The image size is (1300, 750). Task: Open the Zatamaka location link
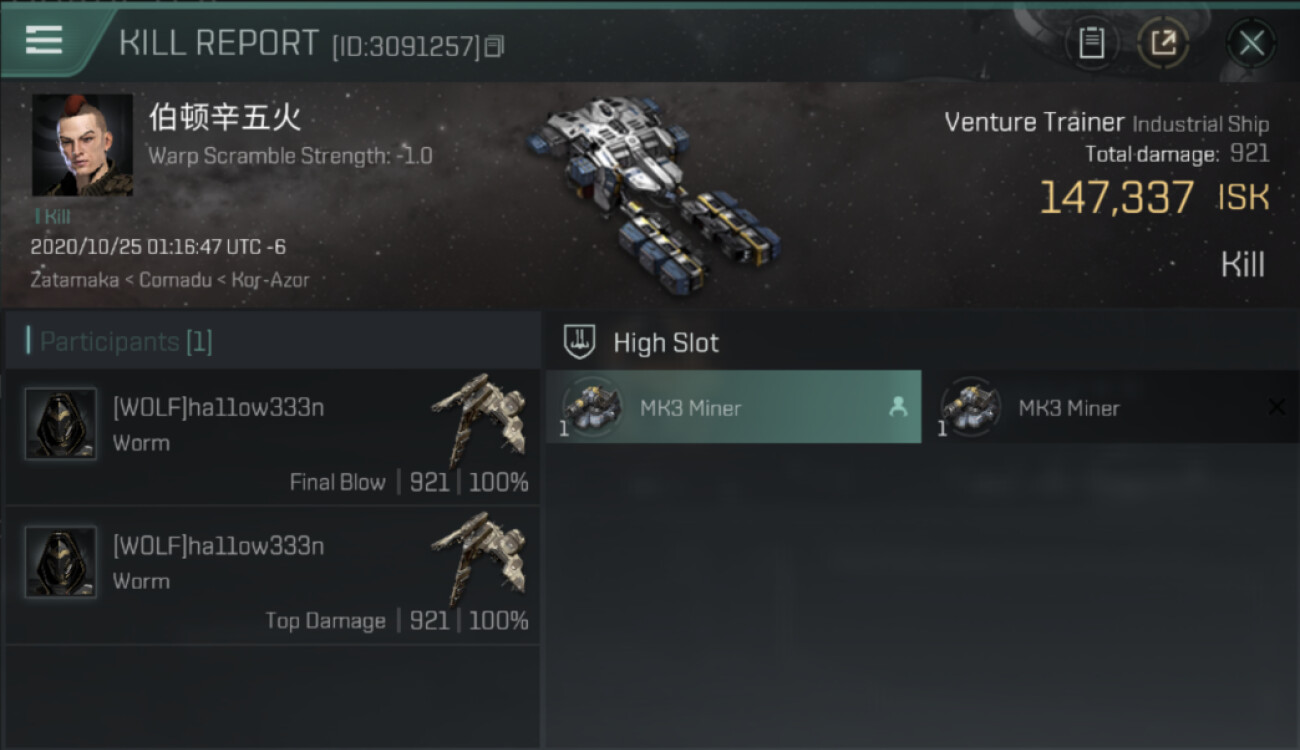76,280
